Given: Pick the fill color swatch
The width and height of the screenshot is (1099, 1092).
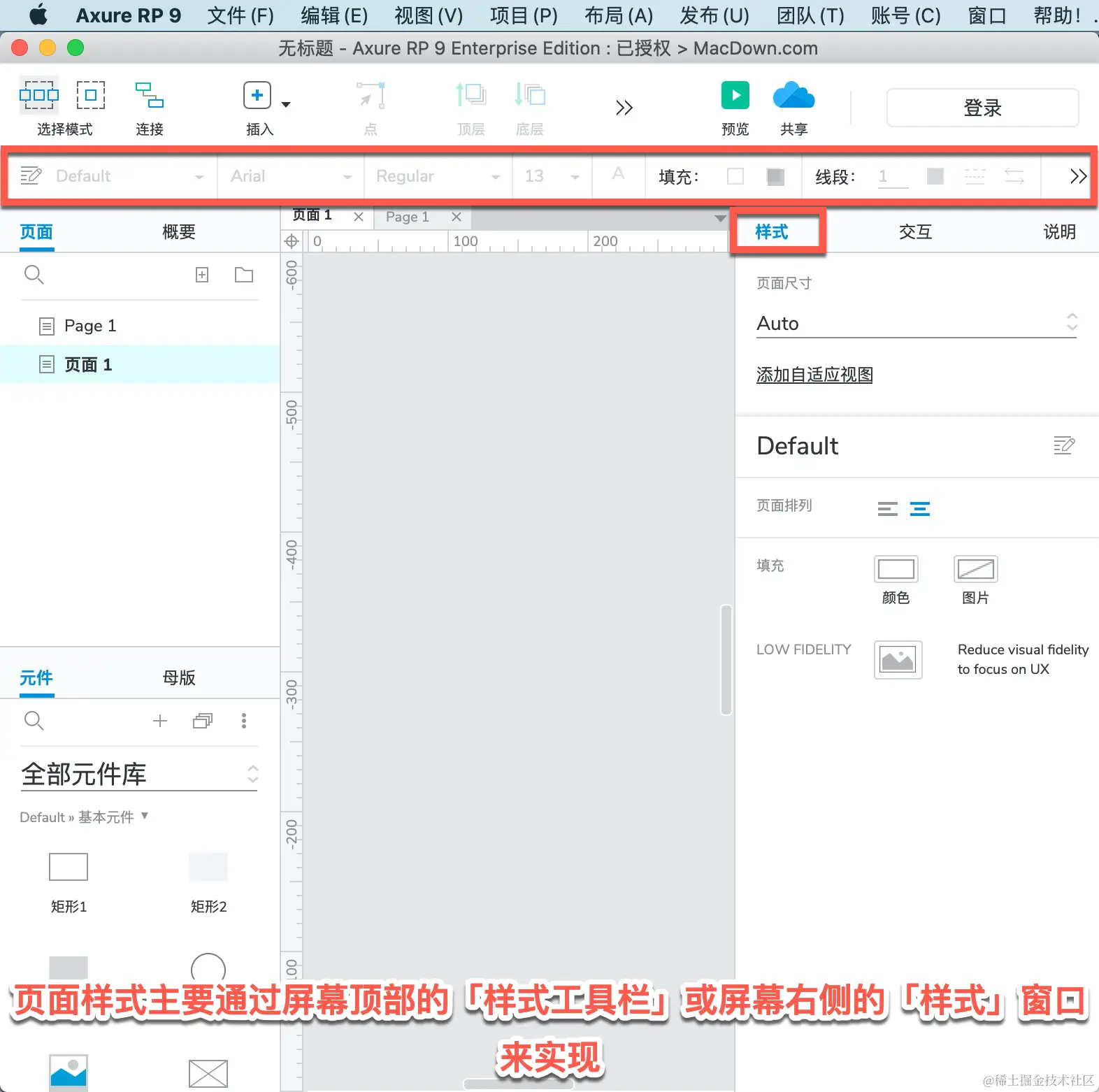Looking at the screenshot, I should pos(735,176).
